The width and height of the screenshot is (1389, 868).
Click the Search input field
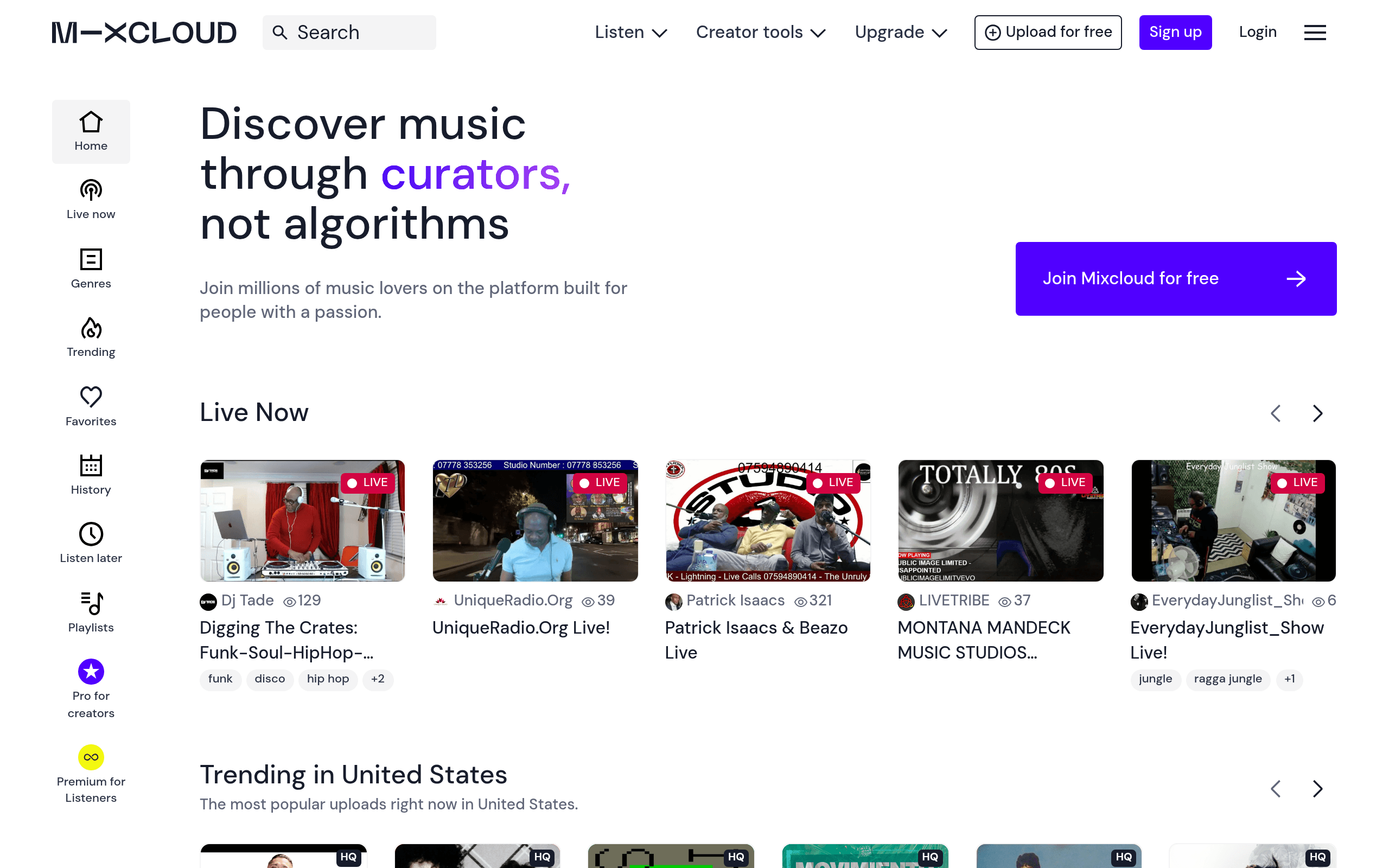(349, 33)
